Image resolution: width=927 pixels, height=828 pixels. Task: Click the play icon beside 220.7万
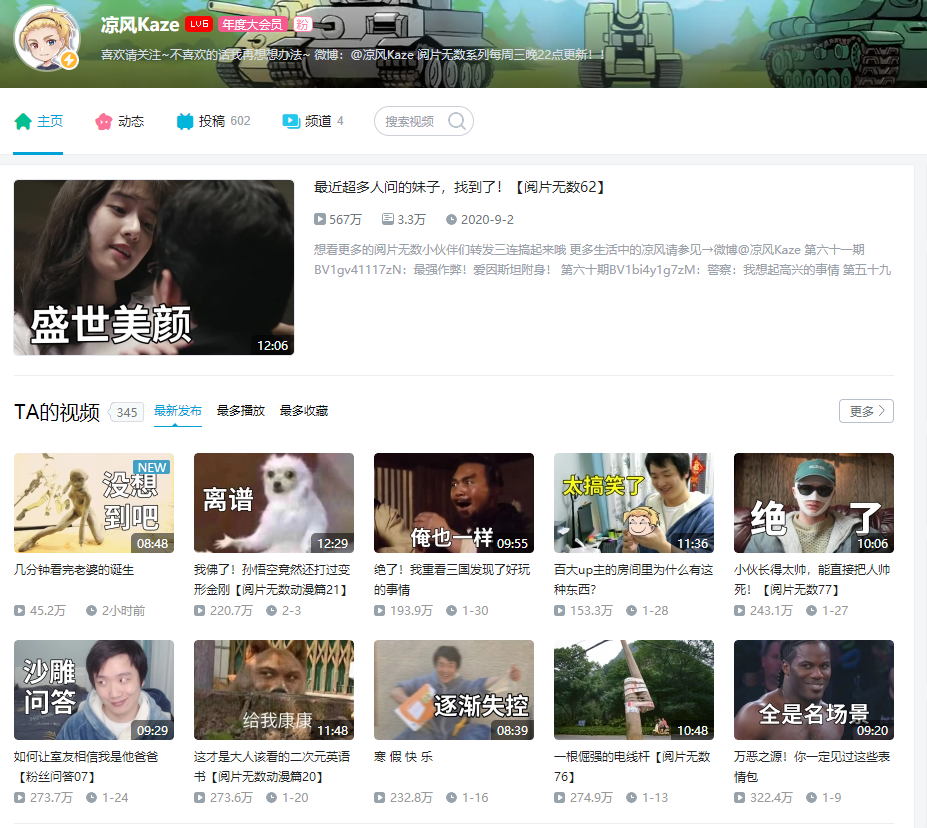(x=199, y=611)
